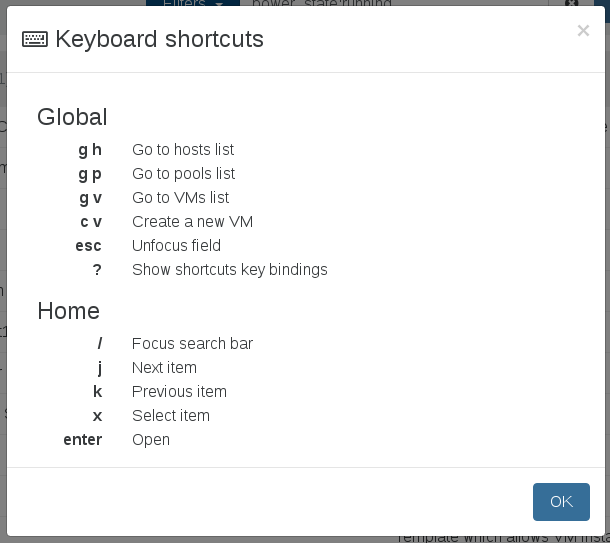Click the 'Previous item' shortcut description
The width and height of the screenshot is (610, 543).
179,392
